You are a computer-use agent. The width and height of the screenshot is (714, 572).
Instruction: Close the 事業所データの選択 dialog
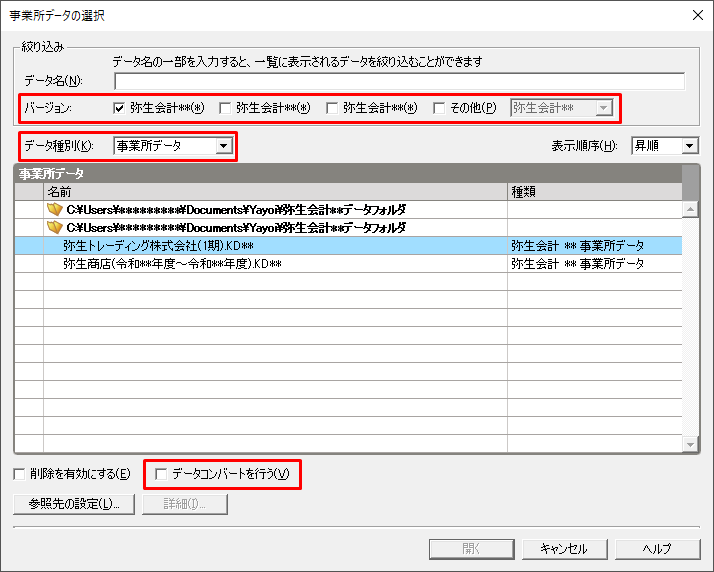(698, 15)
